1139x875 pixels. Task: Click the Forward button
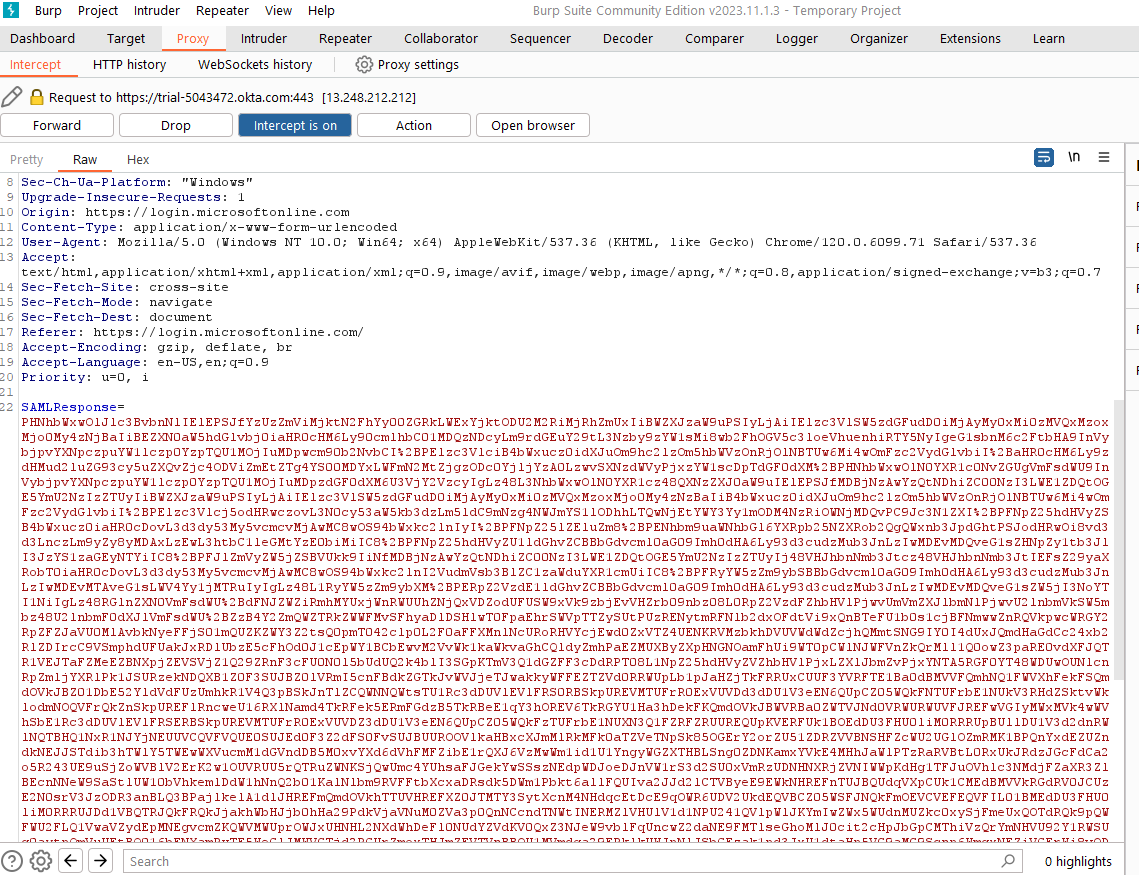pos(57,124)
